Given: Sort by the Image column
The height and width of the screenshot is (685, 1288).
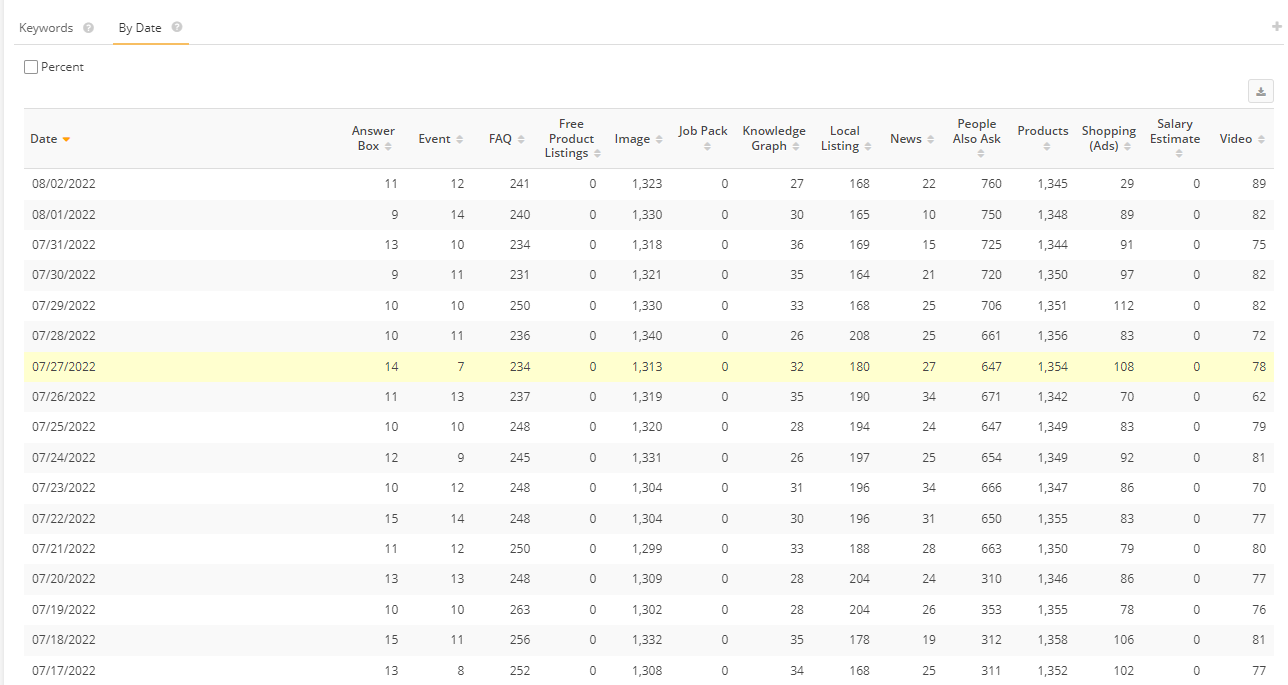Looking at the screenshot, I should pos(638,139).
